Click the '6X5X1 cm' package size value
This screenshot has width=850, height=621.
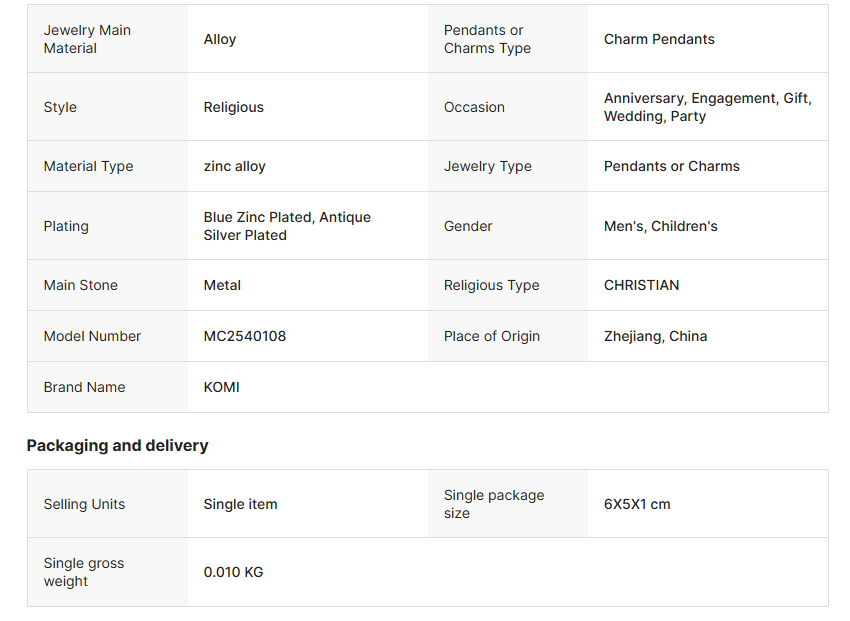pos(637,504)
